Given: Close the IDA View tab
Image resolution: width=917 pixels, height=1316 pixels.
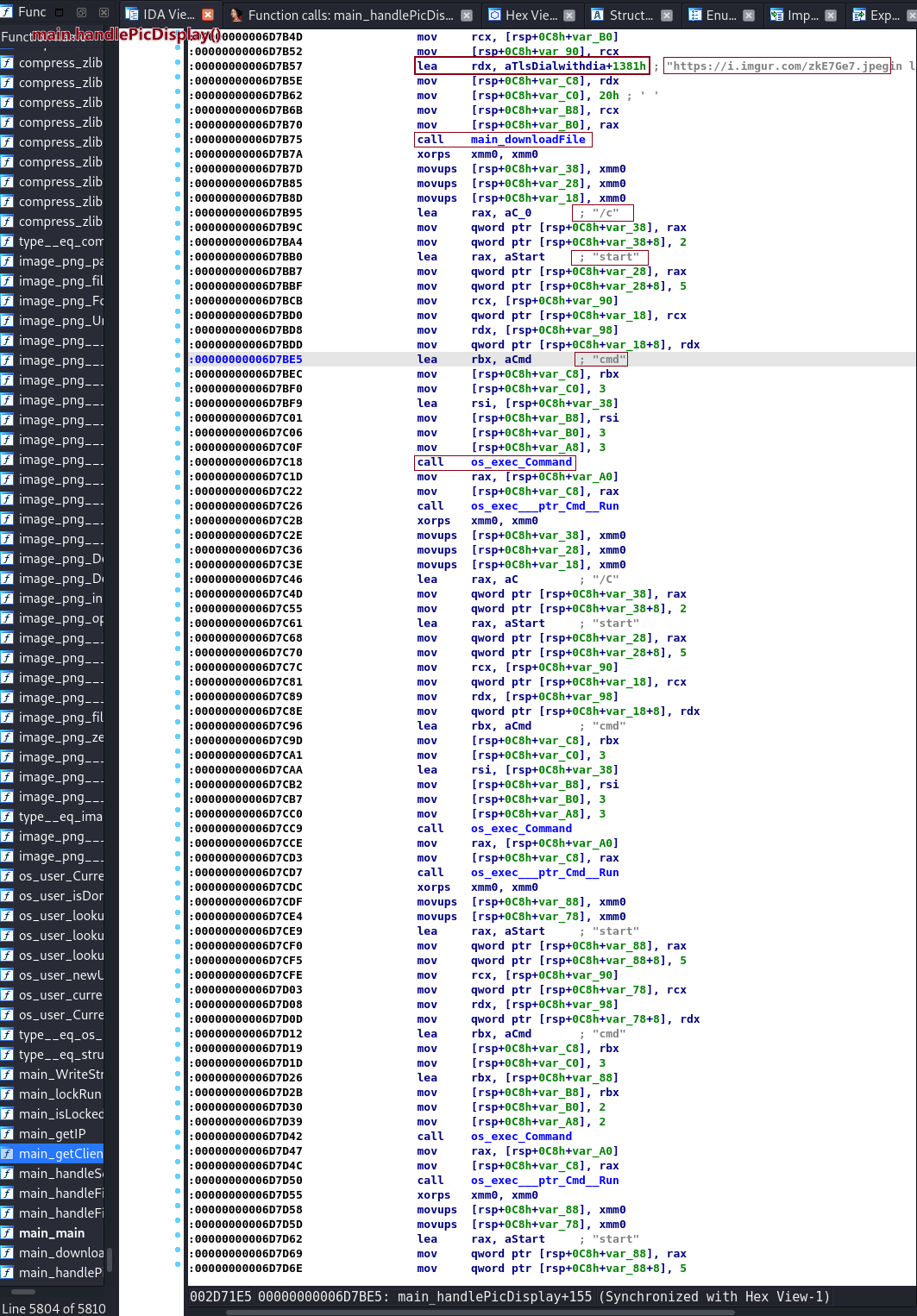Looking at the screenshot, I should click(208, 15).
